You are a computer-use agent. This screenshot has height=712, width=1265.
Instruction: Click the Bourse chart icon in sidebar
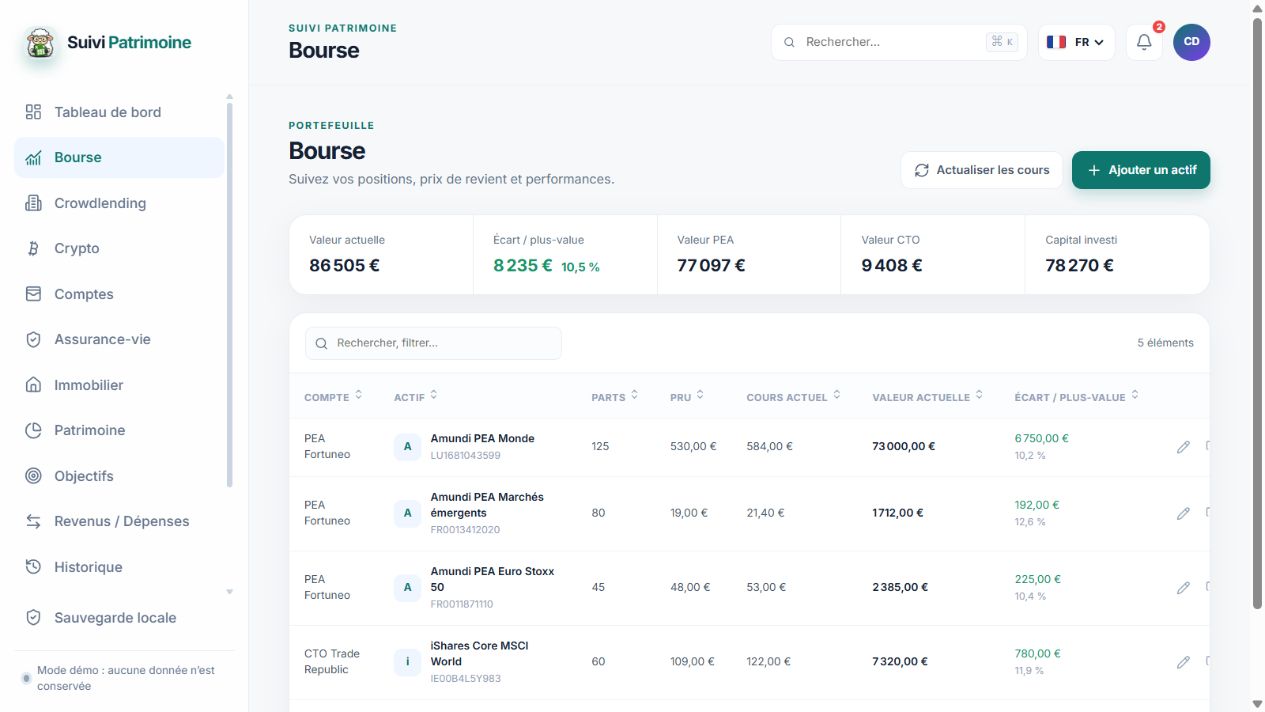click(33, 157)
